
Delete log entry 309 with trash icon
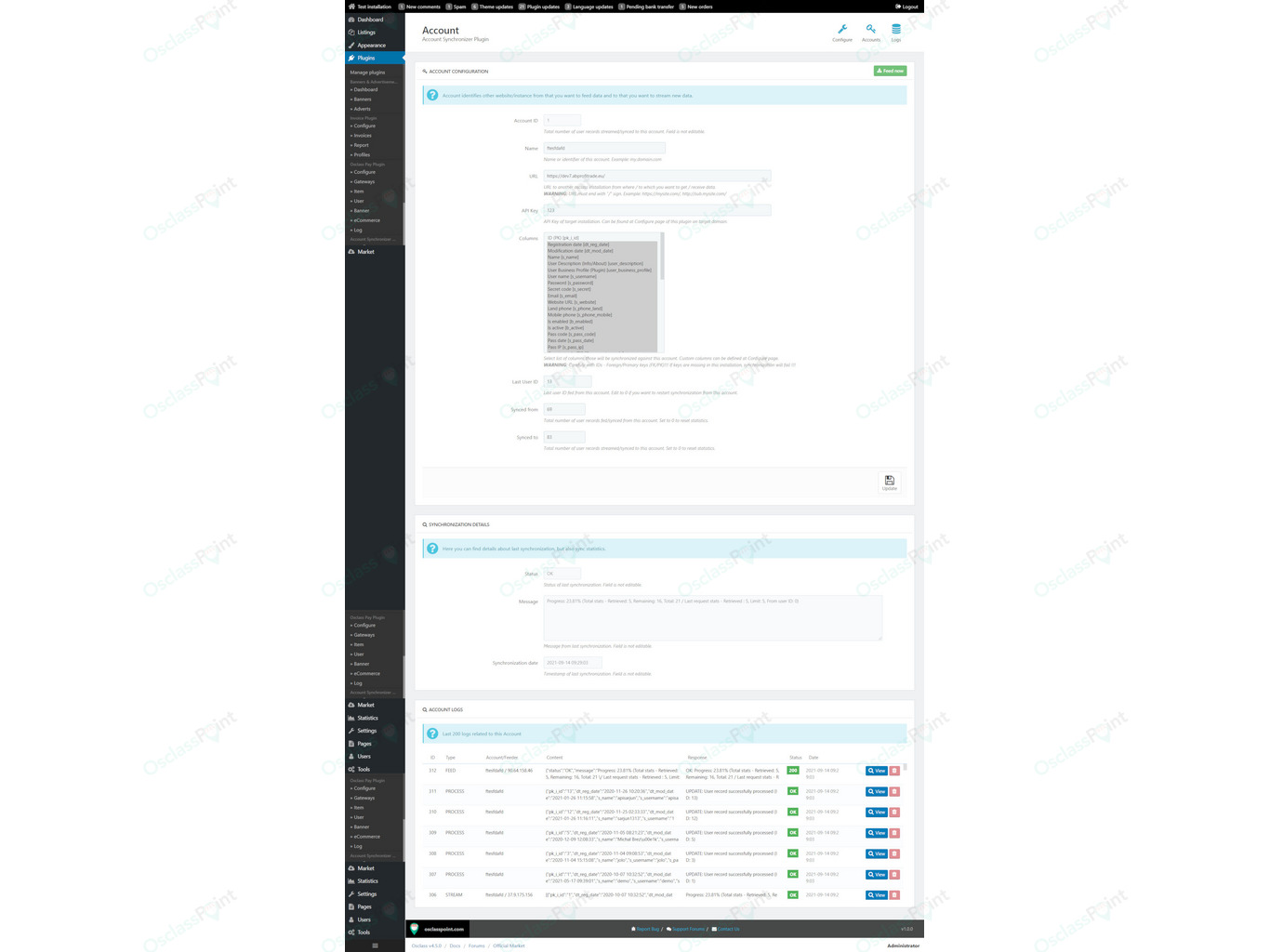[894, 833]
